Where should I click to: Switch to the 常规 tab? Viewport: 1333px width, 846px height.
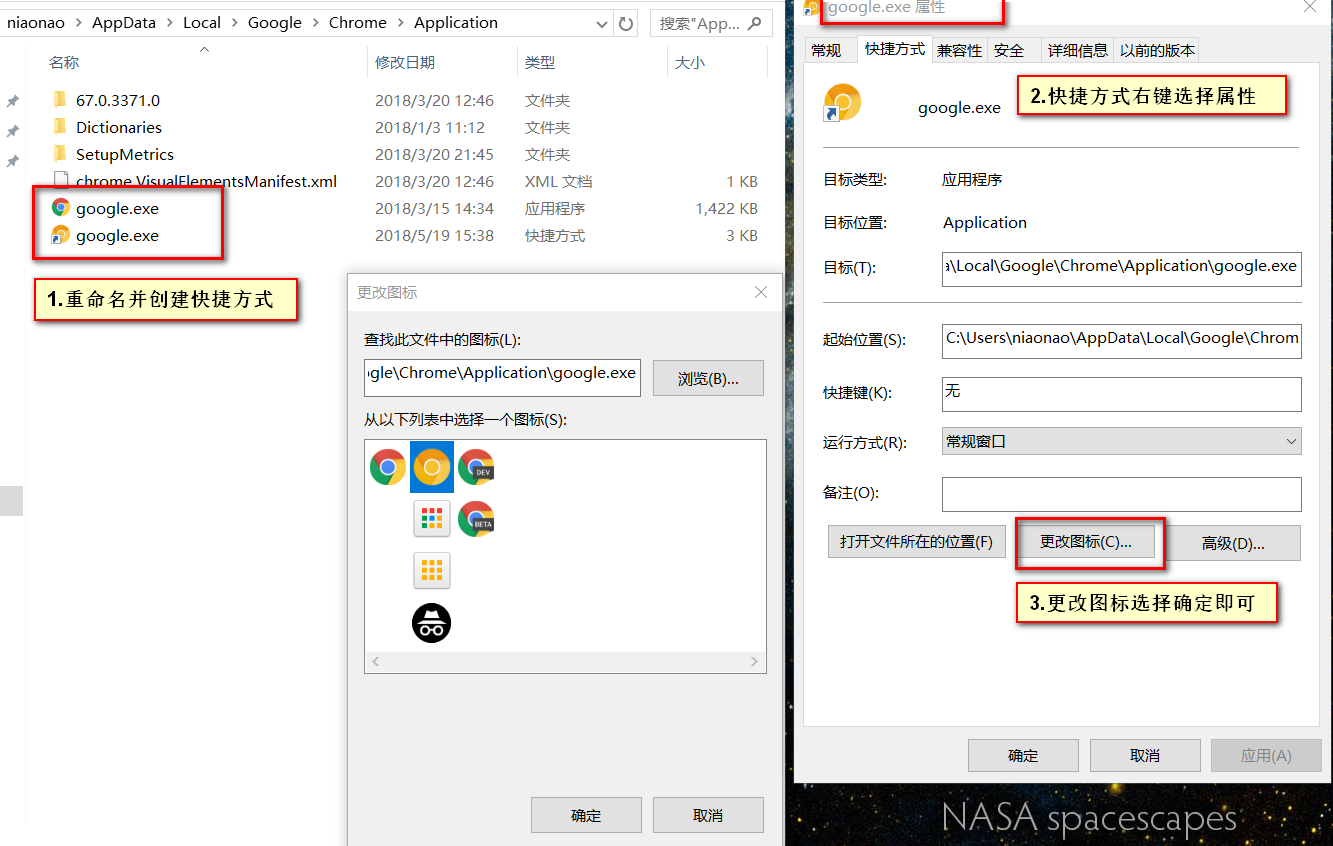[x=826, y=50]
